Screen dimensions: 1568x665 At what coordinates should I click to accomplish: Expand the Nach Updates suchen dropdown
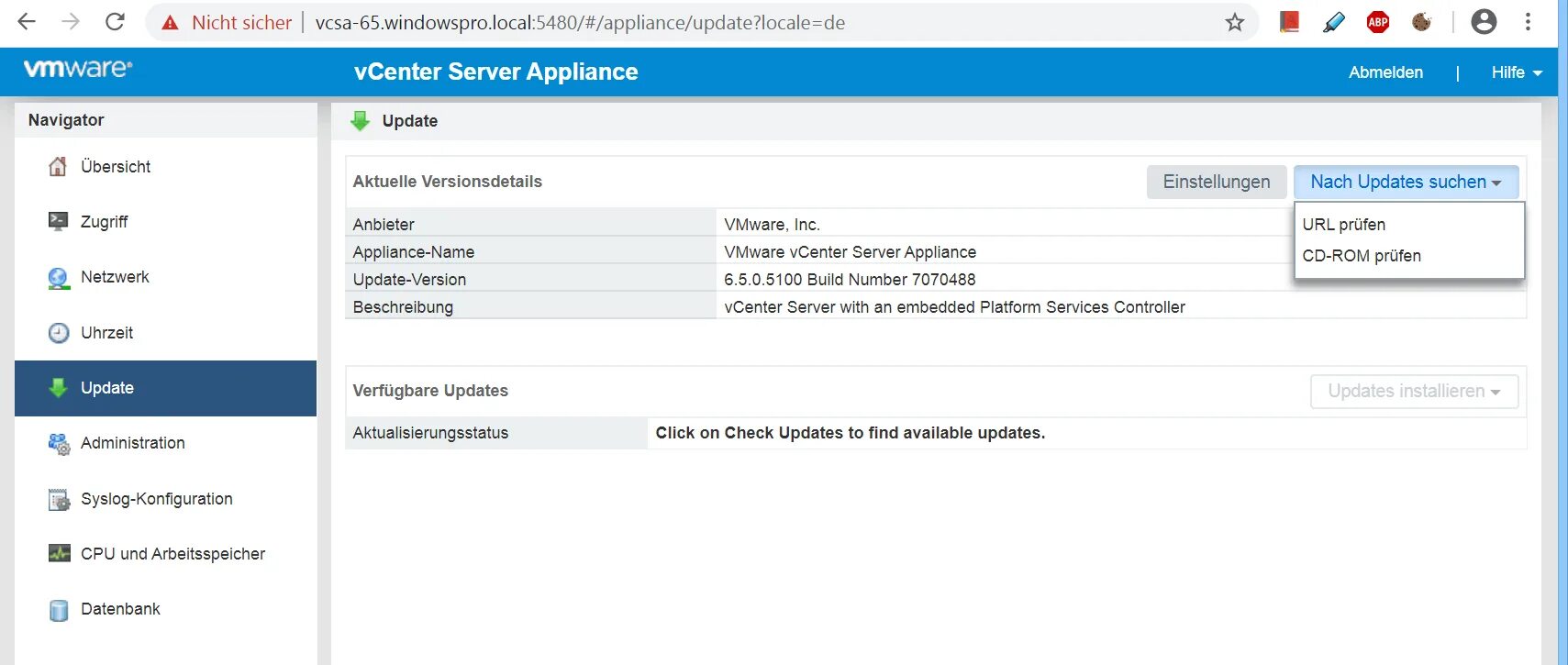pos(1406,182)
